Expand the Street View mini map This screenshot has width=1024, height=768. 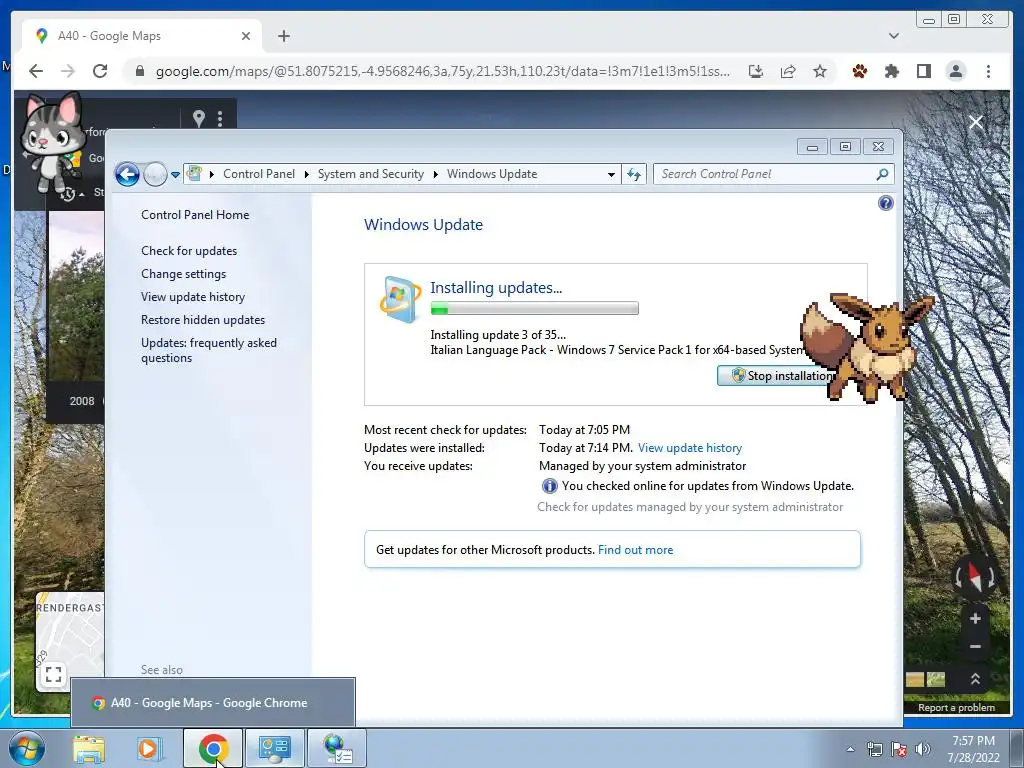[54, 674]
